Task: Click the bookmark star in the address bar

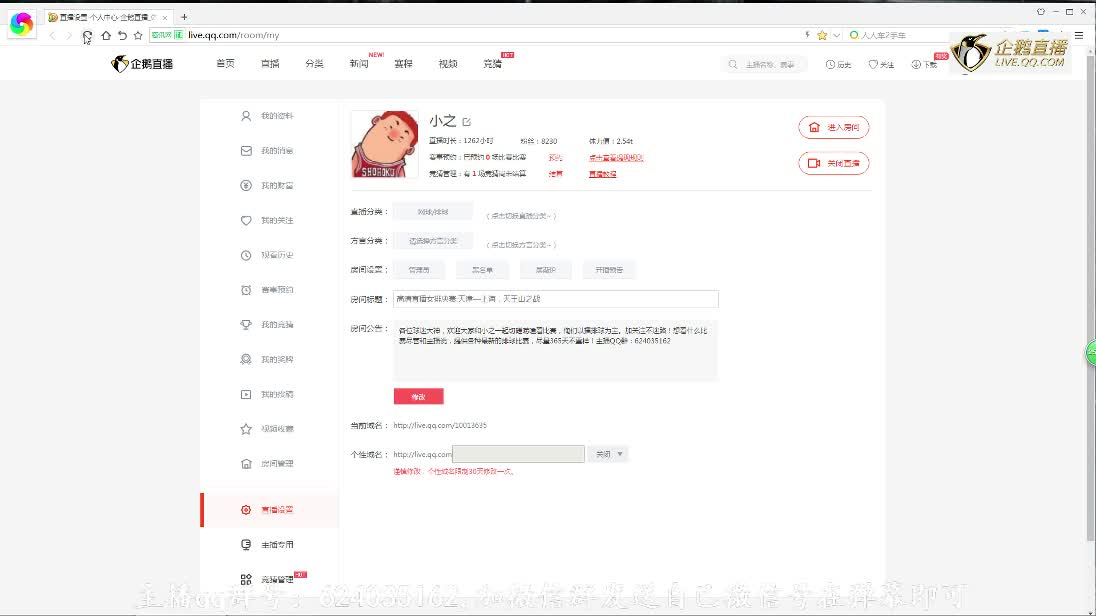Action: pos(822,35)
